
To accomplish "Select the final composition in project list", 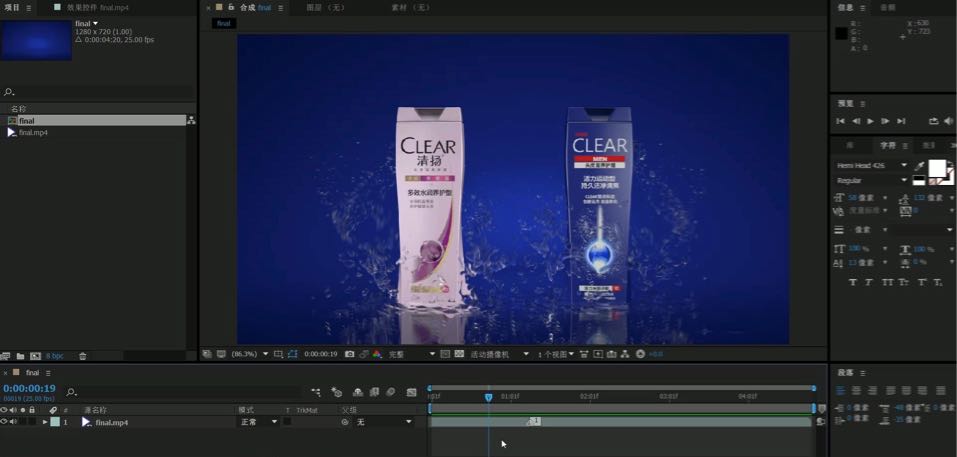I will click(26, 120).
